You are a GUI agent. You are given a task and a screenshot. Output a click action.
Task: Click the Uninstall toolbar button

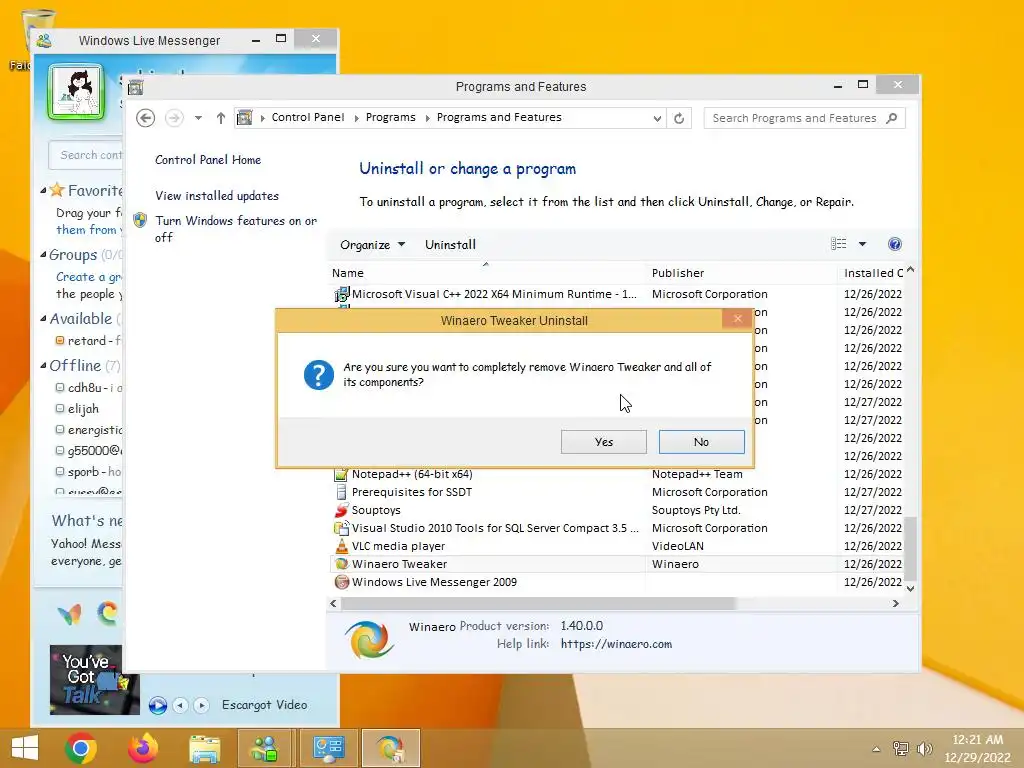click(x=450, y=245)
